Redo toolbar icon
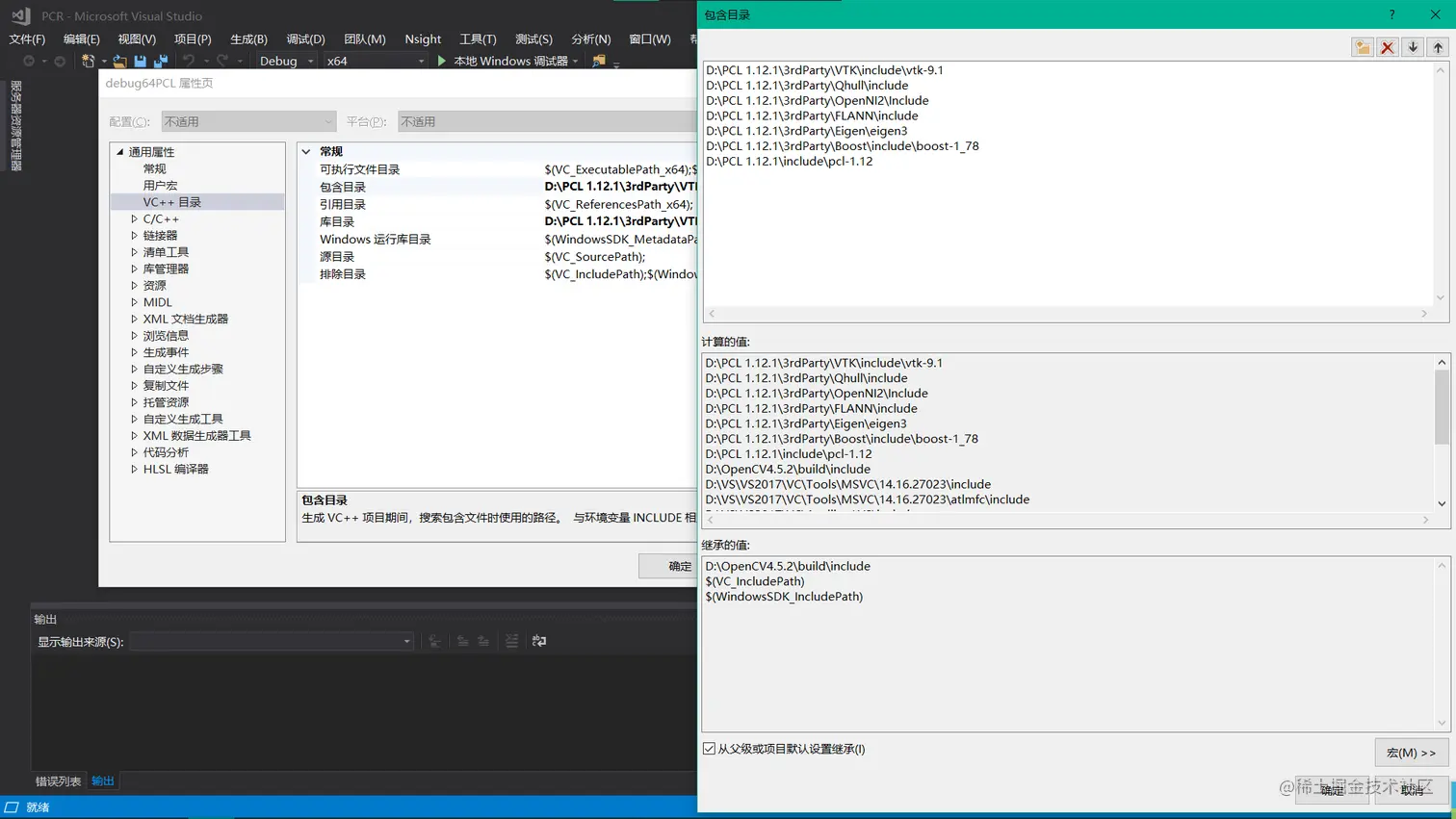 (x=222, y=61)
